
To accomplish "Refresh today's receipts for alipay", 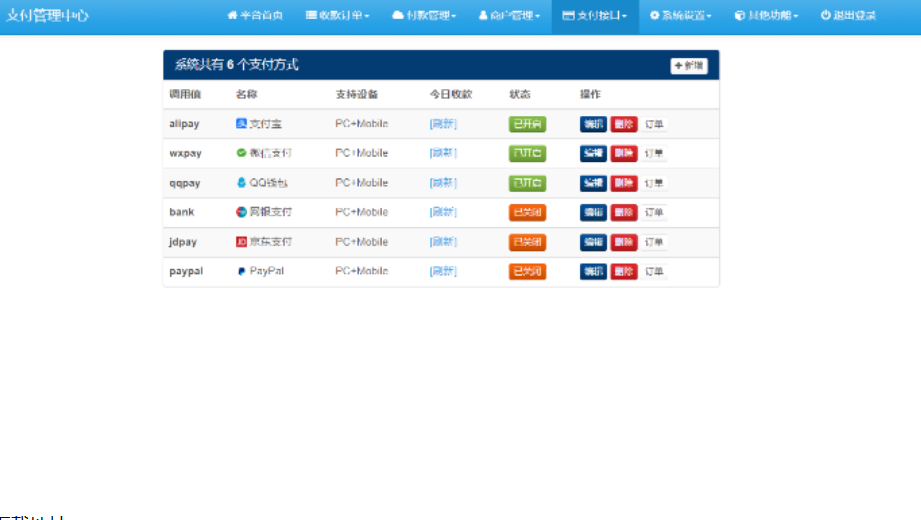I will 443,124.
